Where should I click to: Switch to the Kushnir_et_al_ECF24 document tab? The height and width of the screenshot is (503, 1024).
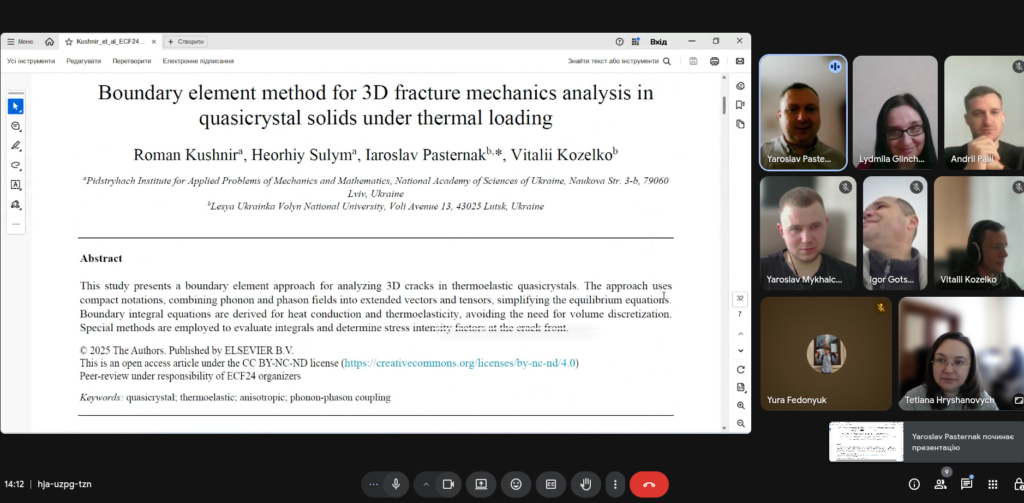pyautogui.click(x=108, y=42)
